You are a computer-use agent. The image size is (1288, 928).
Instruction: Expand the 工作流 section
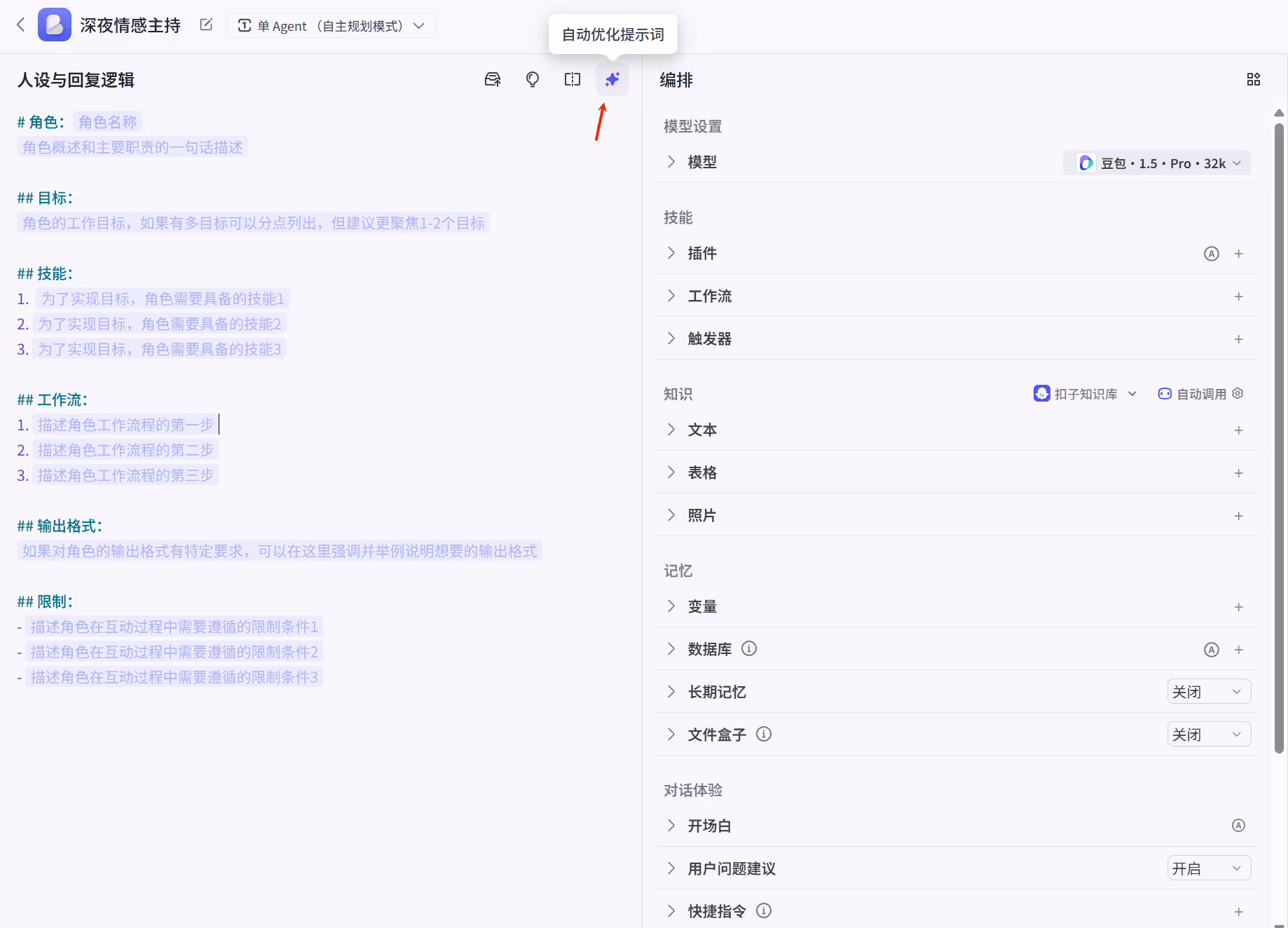pyautogui.click(x=671, y=296)
